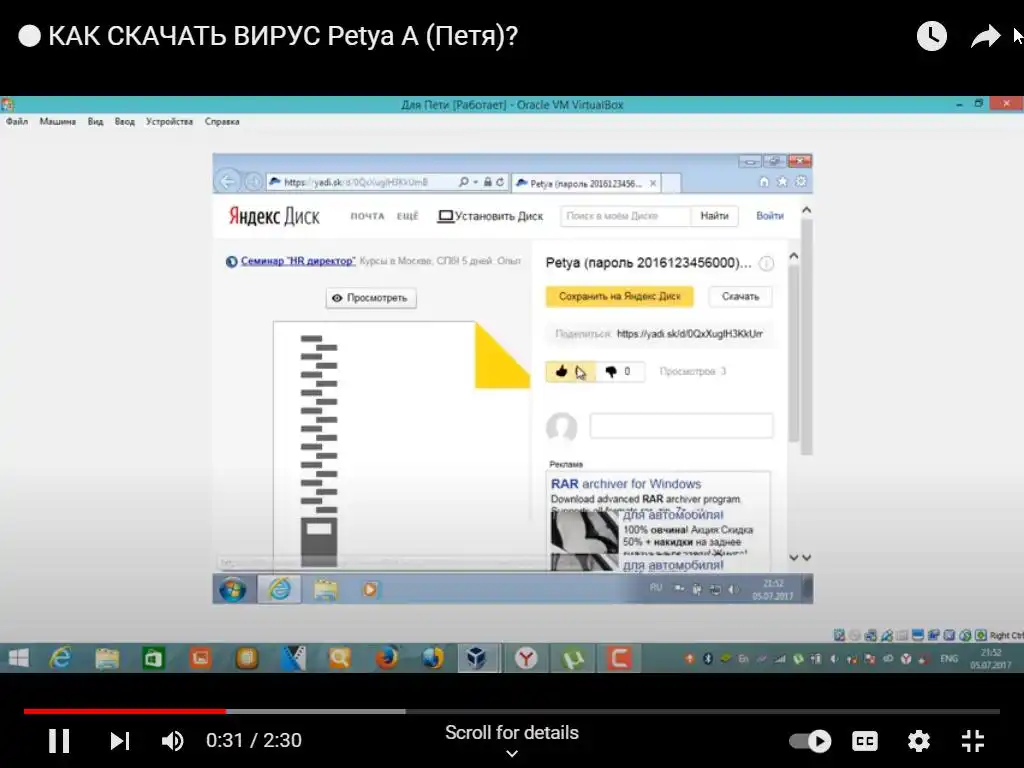Expand Scroll for details chevron
The height and width of the screenshot is (768, 1024).
pyautogui.click(x=512, y=754)
